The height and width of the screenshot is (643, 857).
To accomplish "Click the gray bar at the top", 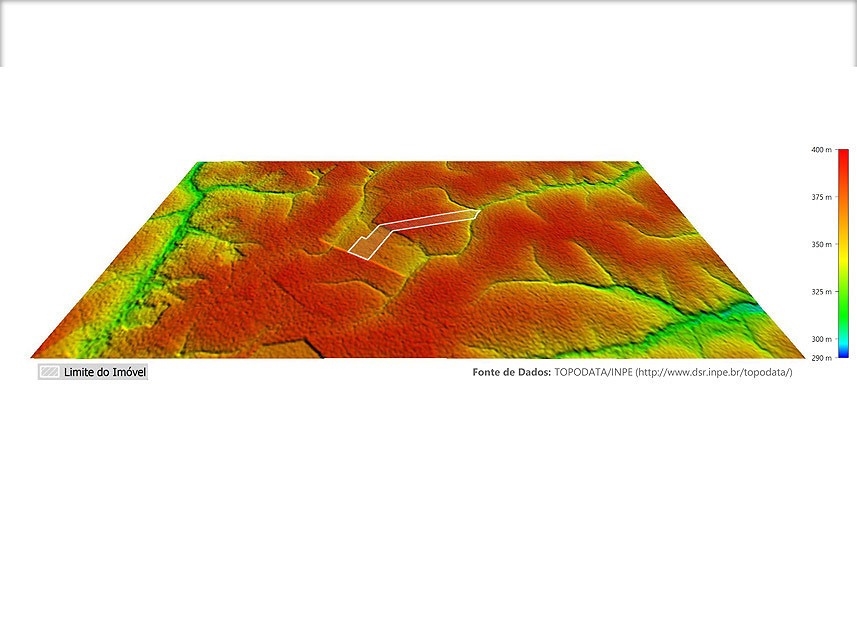I will point(428,32).
